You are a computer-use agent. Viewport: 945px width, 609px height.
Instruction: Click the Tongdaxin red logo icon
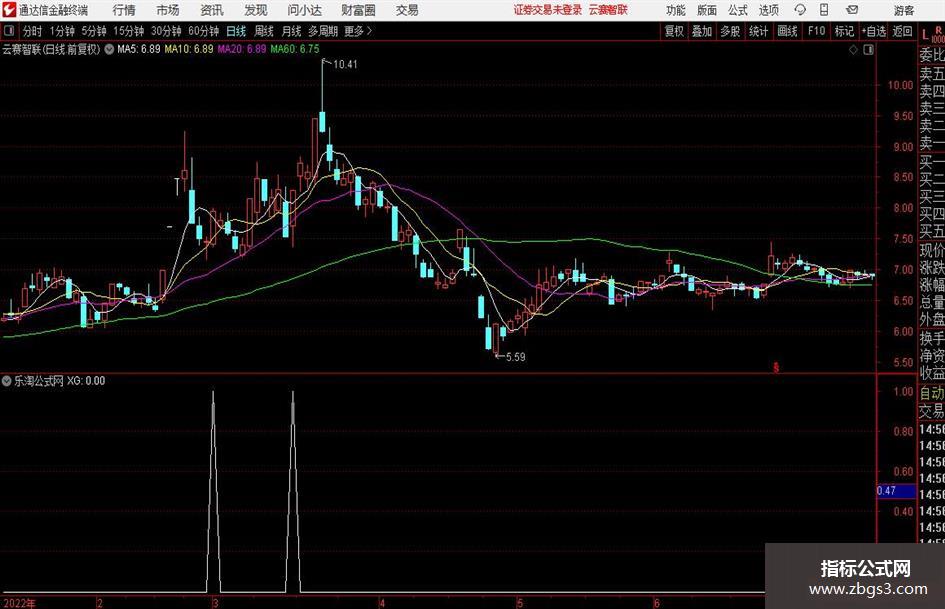[x=9, y=10]
